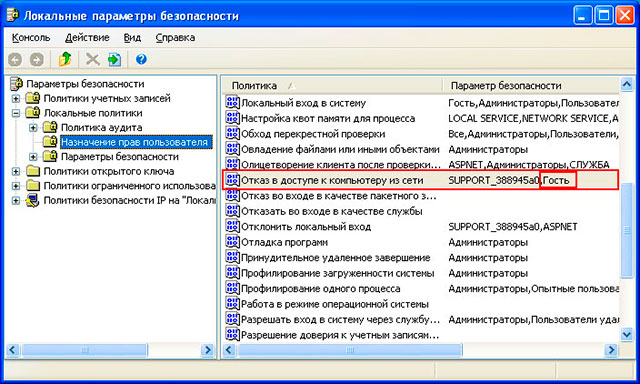Screen dimensions: 640x384
Task: Click the policy icon for Обход перекрестной проверки
Action: [x=232, y=133]
